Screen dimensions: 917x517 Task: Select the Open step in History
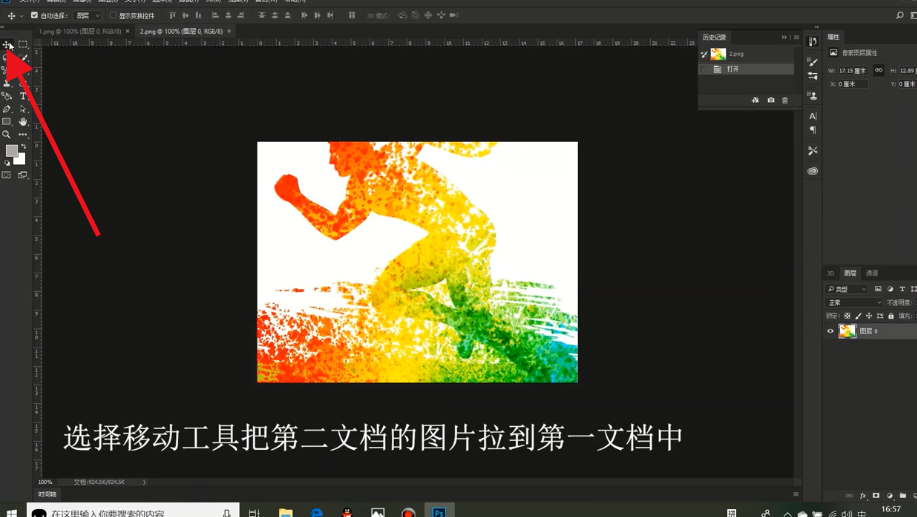coord(747,69)
